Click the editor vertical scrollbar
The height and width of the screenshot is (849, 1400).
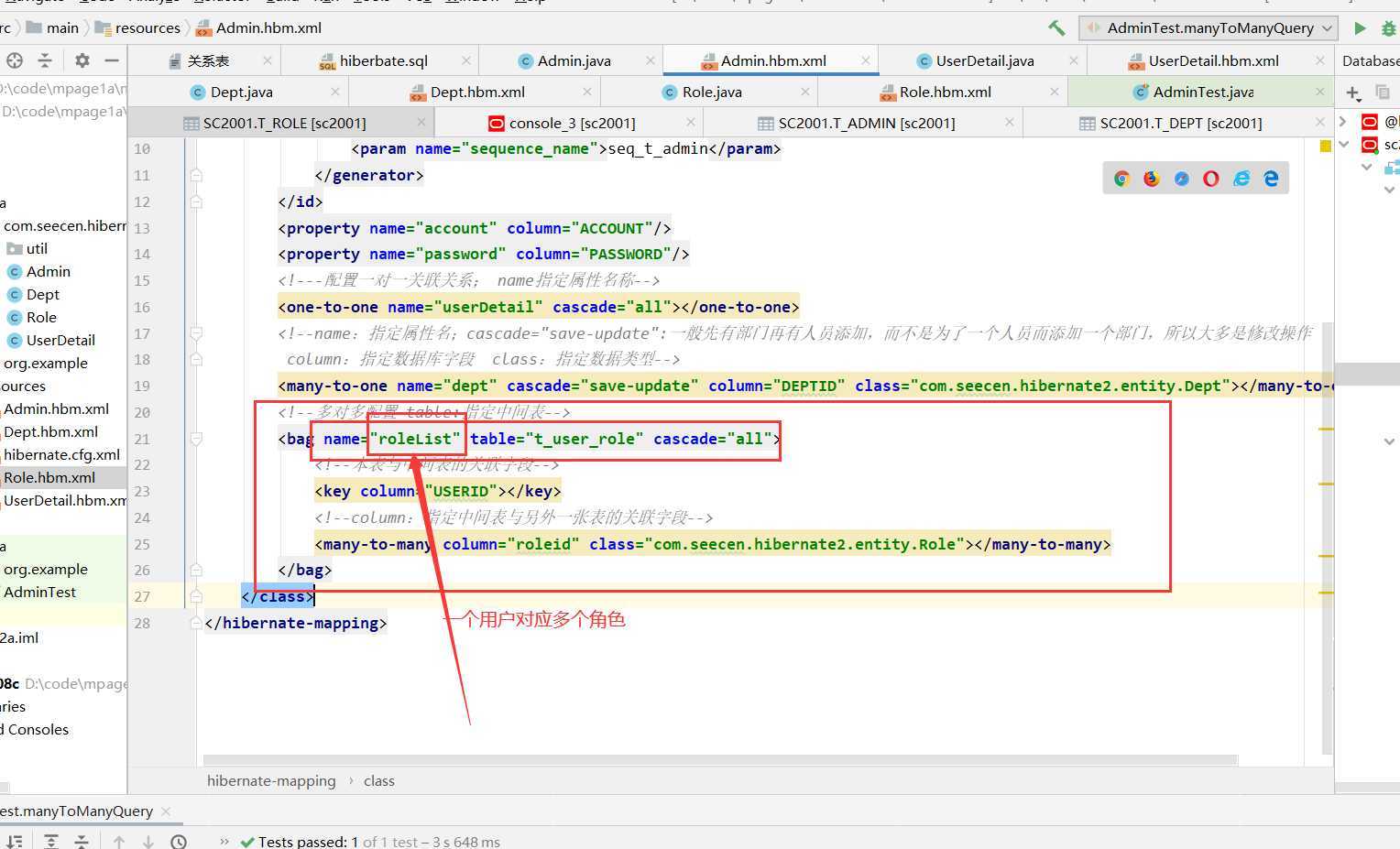pos(1328,539)
